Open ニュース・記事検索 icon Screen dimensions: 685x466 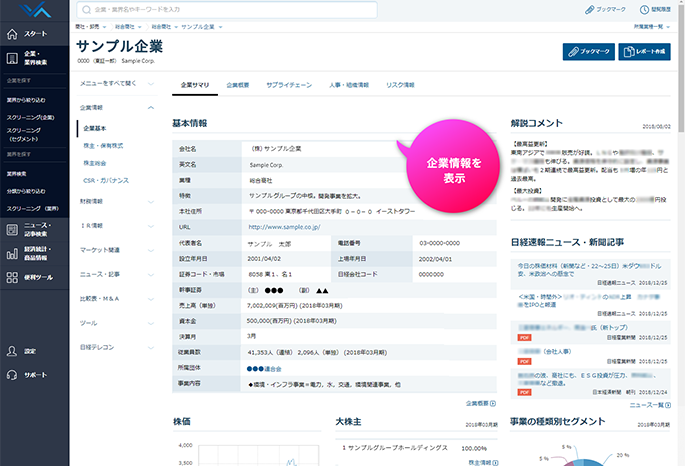click(x=12, y=229)
